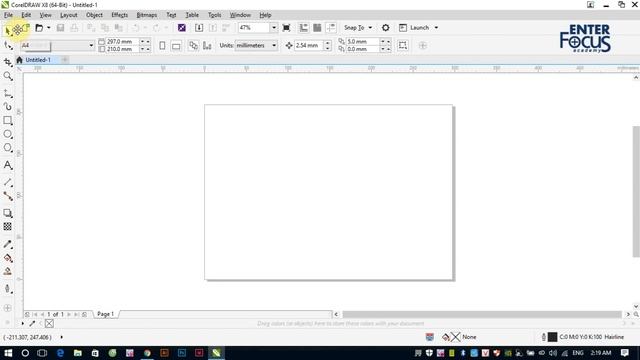Click the no-color X swatch in document palette
This screenshot has height=360, width=640.
coord(49,323)
